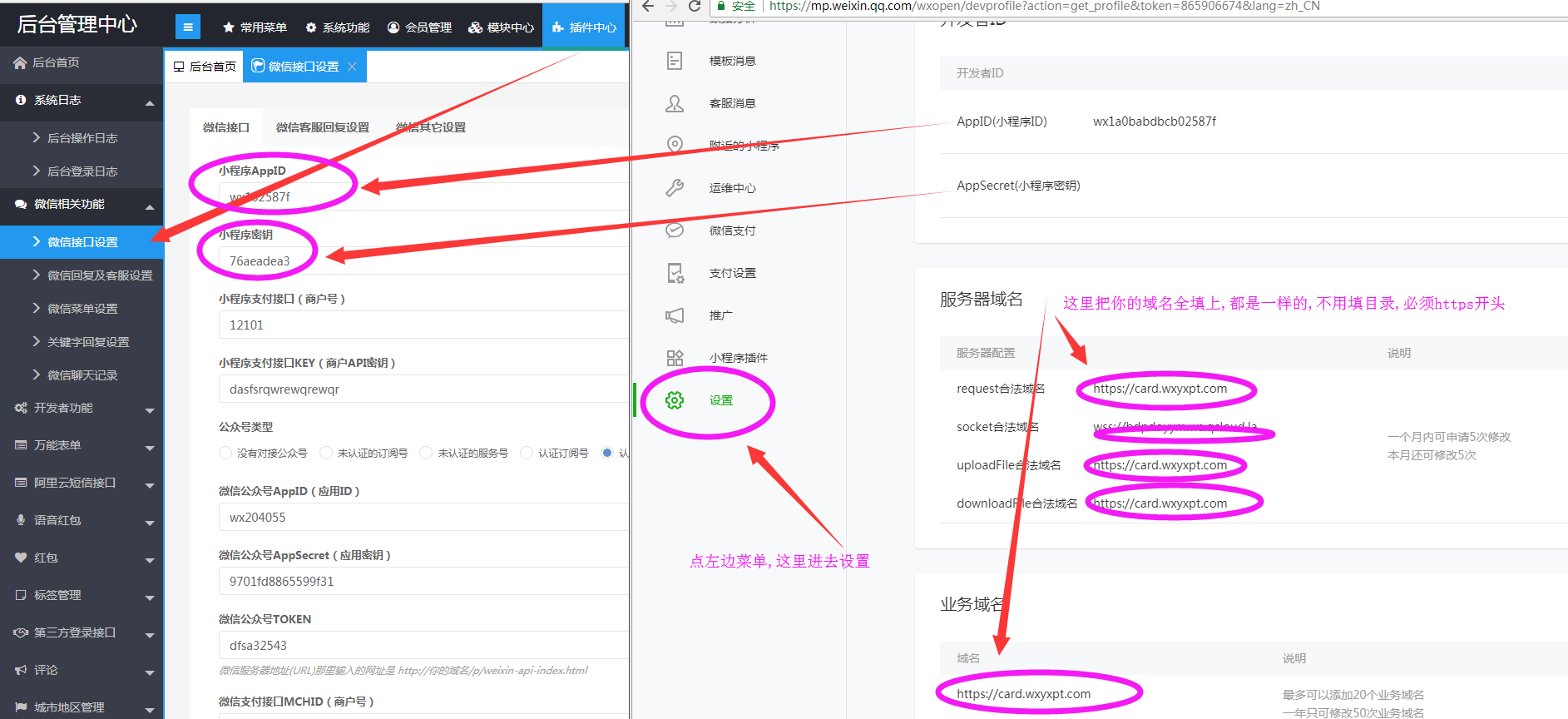Click the 小程序插件 icon

click(675, 358)
